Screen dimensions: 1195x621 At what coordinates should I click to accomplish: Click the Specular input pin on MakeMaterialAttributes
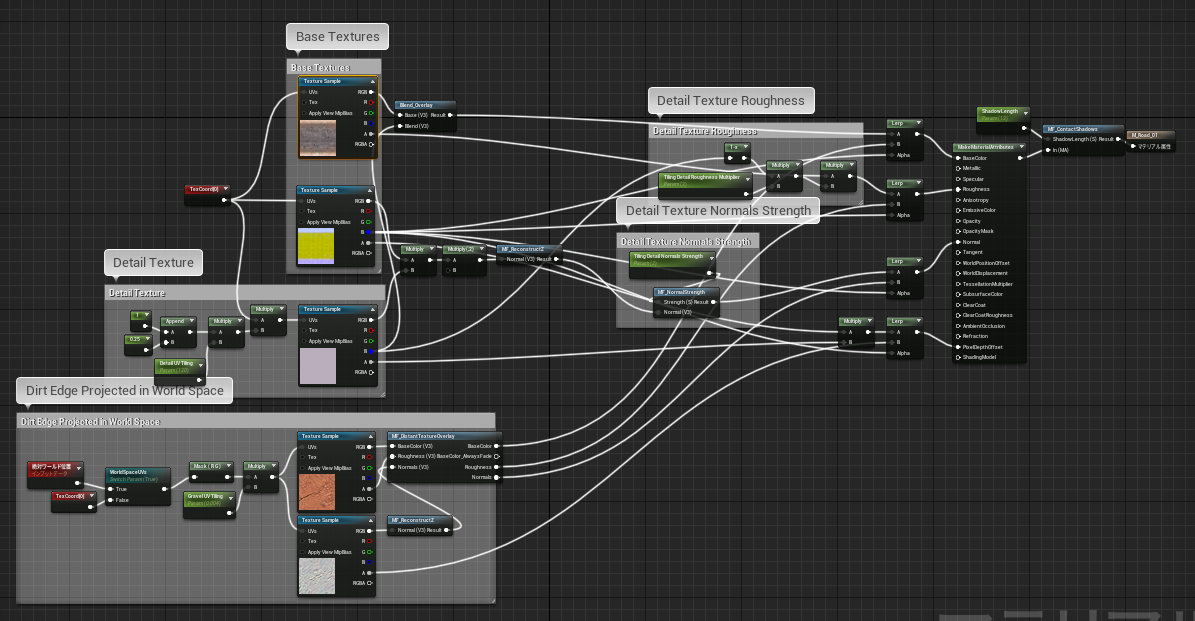pos(958,179)
